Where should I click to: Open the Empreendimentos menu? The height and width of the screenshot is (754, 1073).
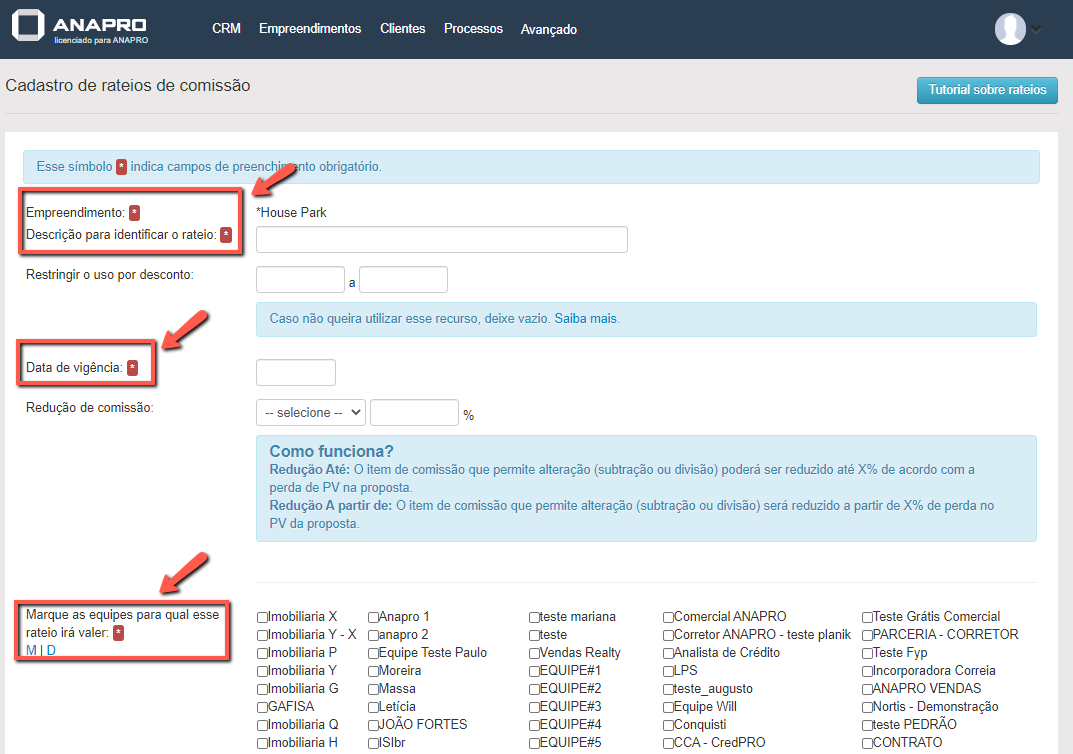tap(310, 29)
